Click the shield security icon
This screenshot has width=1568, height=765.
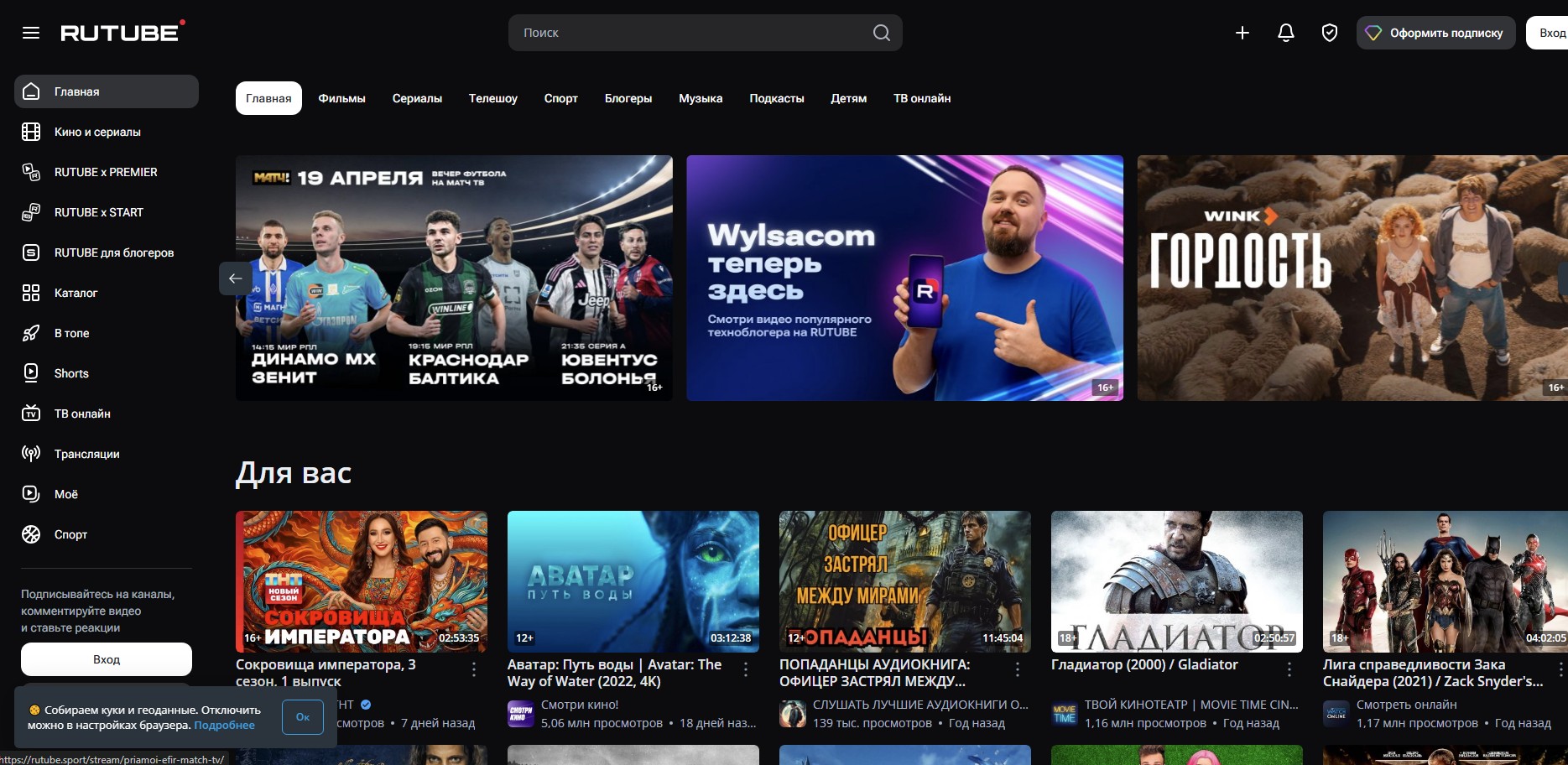[x=1330, y=33]
